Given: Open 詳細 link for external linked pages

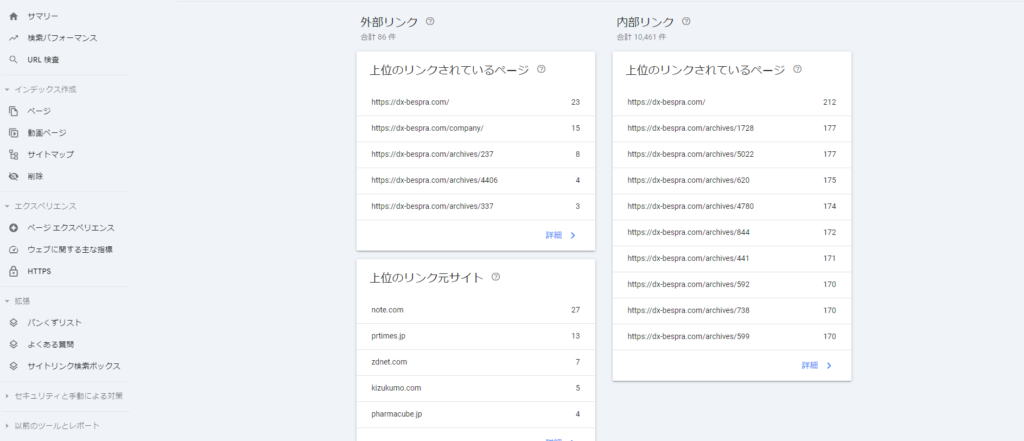Looking at the screenshot, I should click(x=554, y=235).
